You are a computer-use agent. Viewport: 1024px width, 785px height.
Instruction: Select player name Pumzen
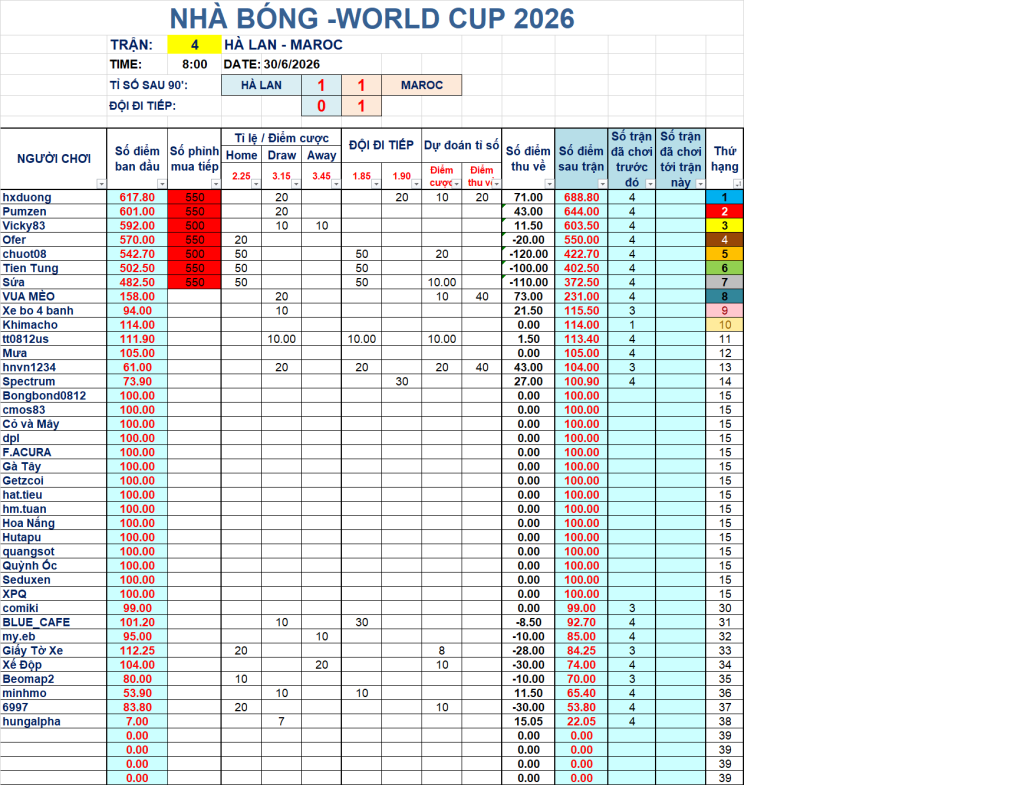[x=24, y=212]
